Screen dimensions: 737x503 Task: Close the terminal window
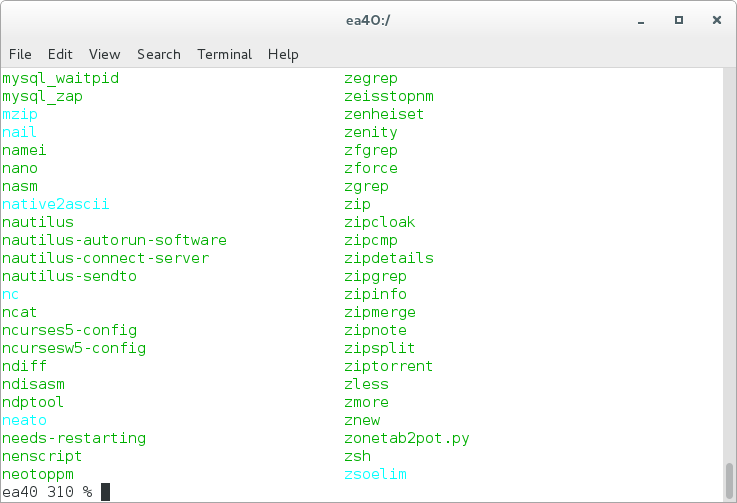[717, 20]
